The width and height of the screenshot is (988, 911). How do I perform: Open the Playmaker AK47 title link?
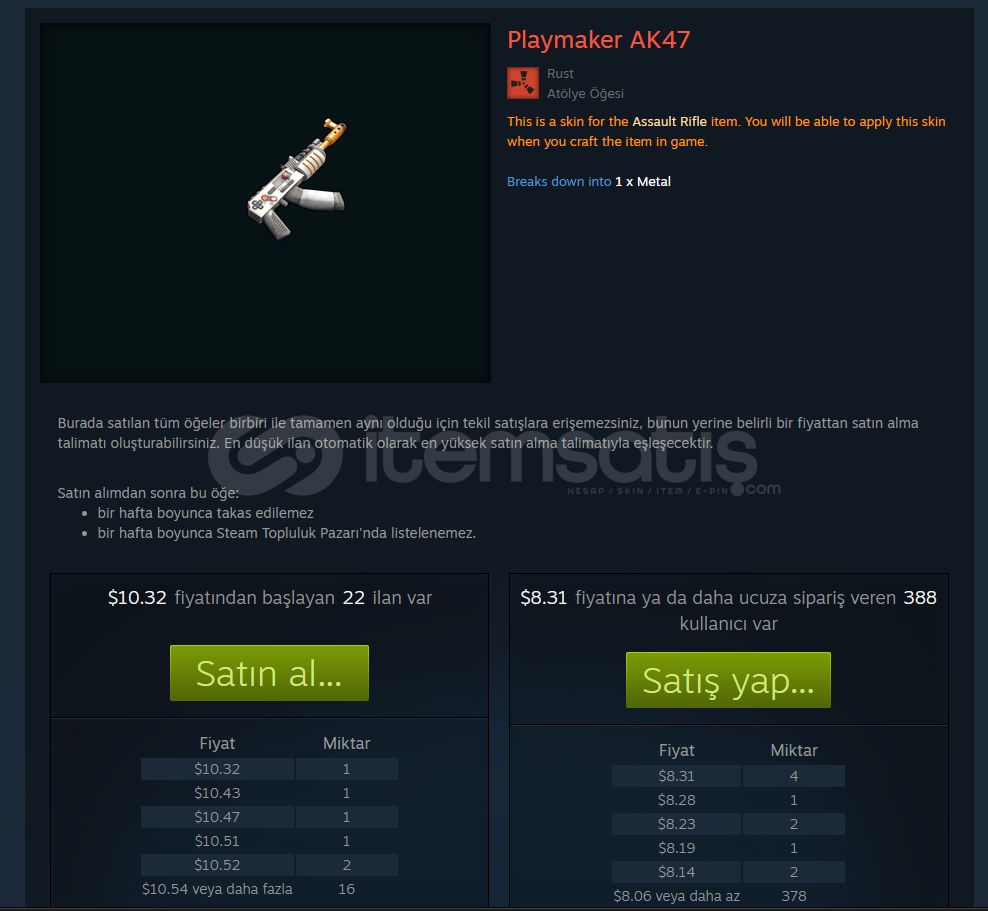point(599,40)
